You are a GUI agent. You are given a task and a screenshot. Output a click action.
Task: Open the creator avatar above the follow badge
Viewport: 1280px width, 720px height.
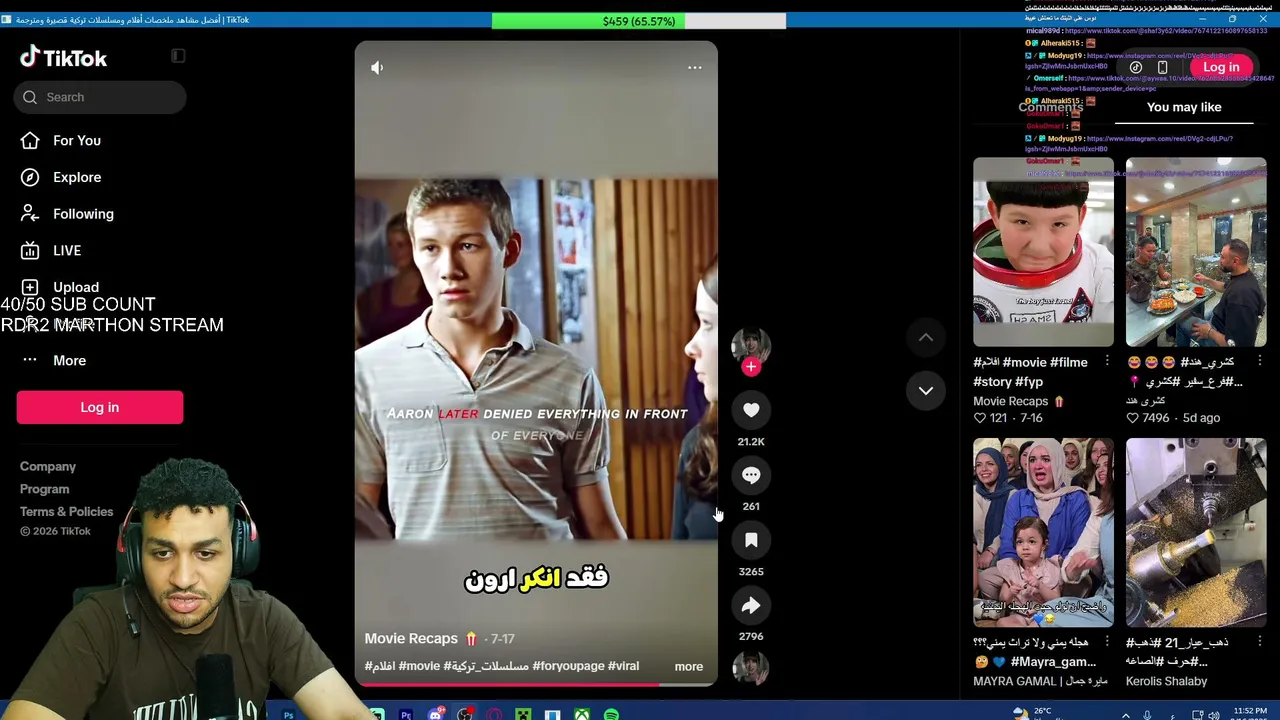pyautogui.click(x=751, y=344)
